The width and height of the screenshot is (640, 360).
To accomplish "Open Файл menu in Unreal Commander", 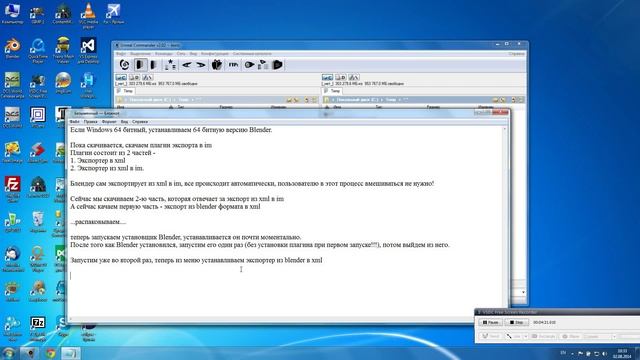I will point(120,53).
